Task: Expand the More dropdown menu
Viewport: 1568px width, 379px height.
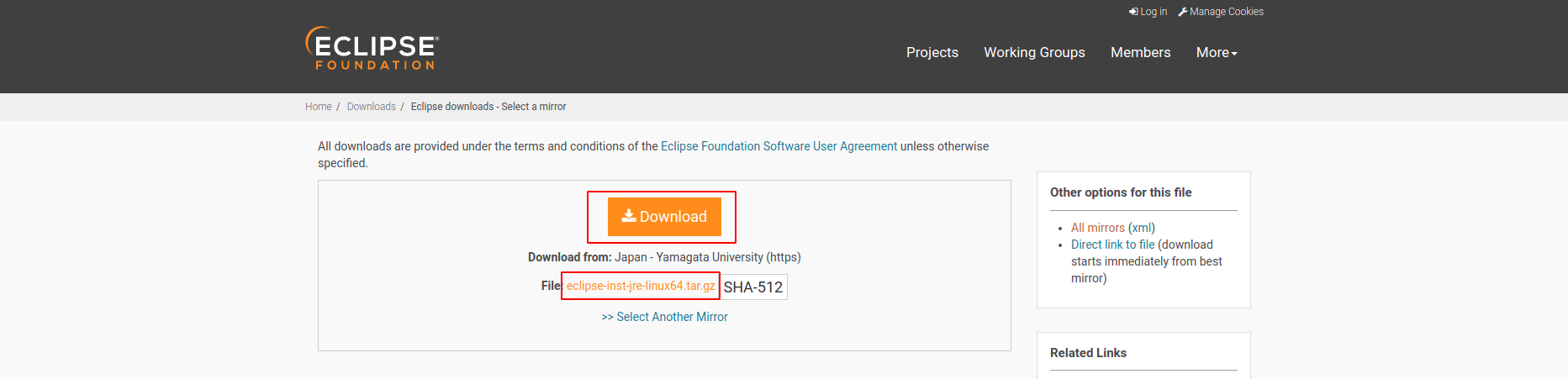Action: tap(1217, 52)
